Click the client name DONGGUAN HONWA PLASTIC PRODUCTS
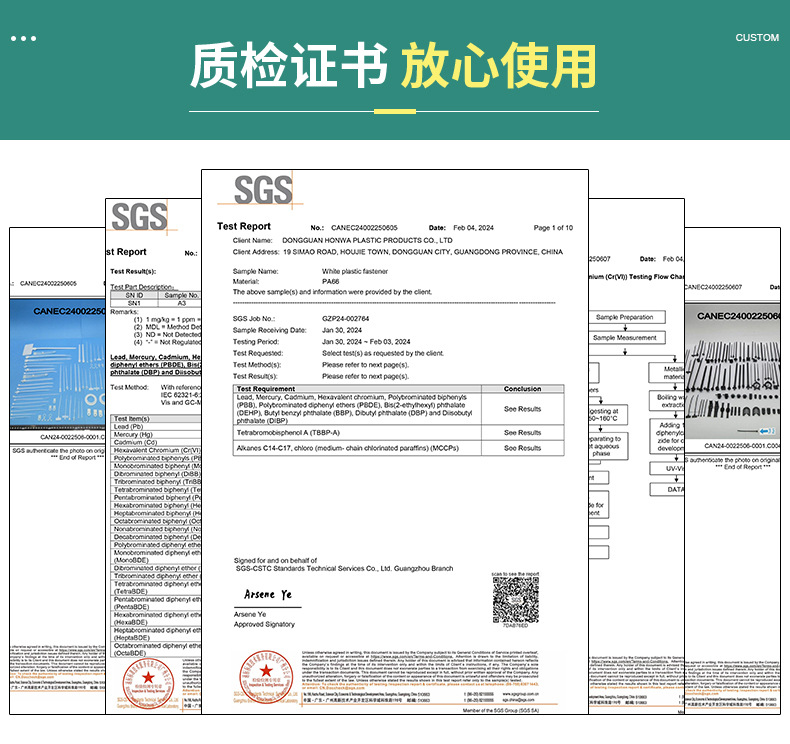Image resolution: width=790 pixels, height=744 pixels. [x=367, y=240]
